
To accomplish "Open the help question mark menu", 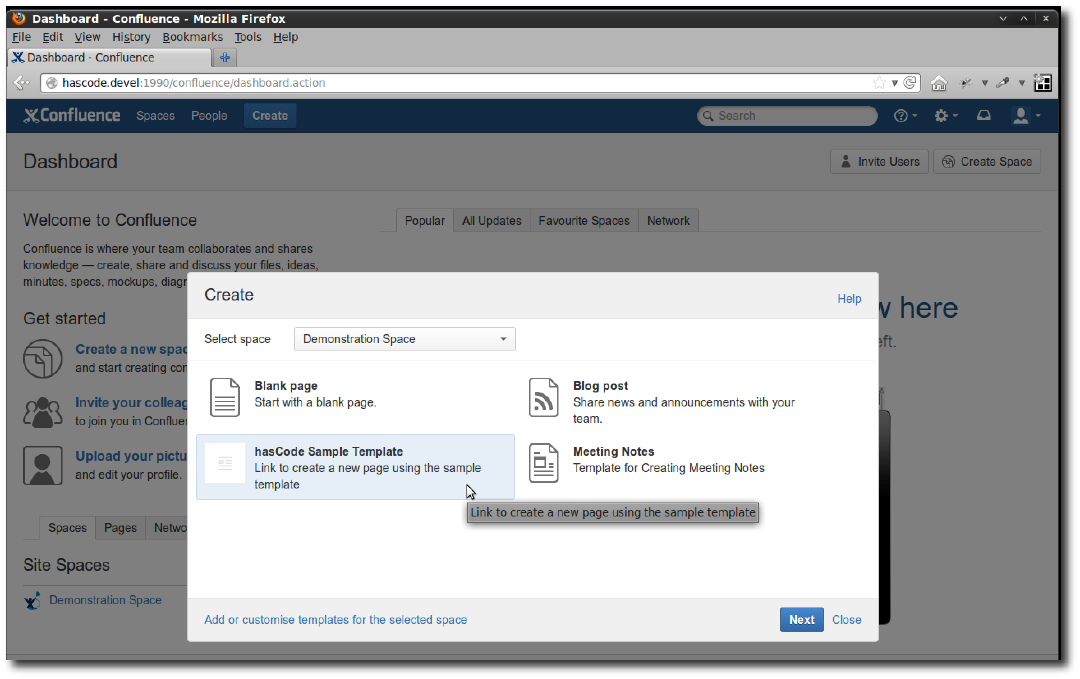I will point(904,116).
